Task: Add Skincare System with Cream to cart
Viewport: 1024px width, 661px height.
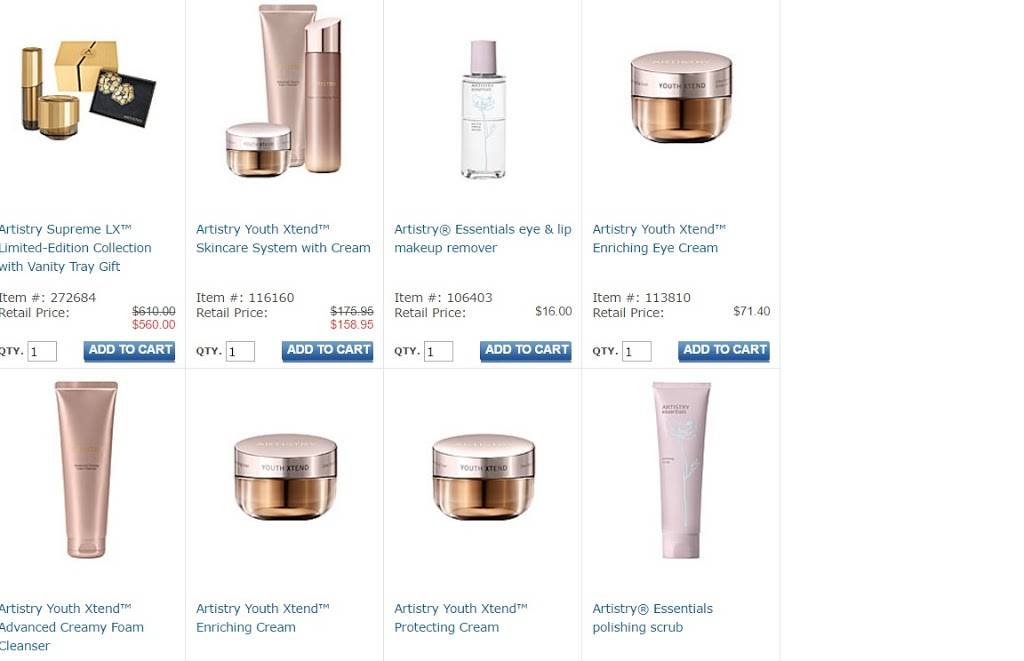Action: 328,351
